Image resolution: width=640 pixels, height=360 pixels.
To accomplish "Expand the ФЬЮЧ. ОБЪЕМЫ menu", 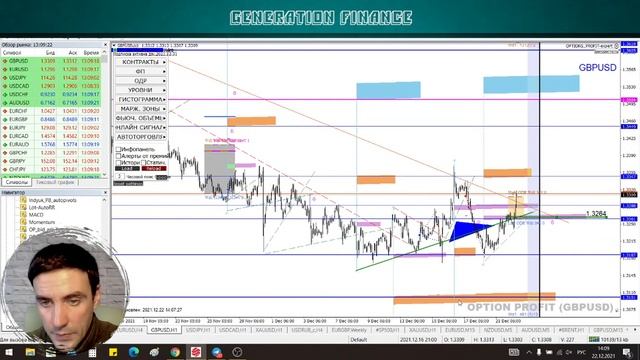I will click(x=141, y=118).
